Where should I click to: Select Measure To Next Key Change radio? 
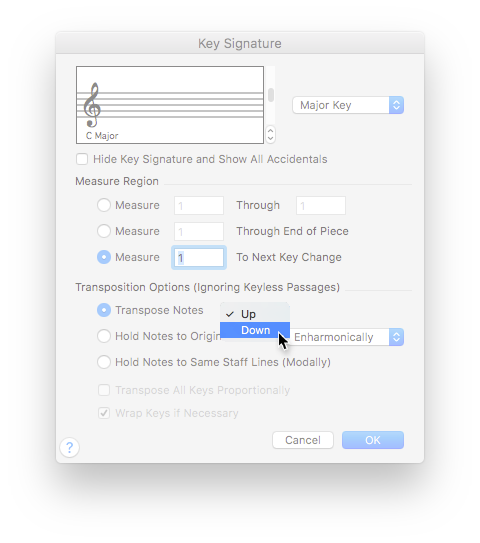[x=104, y=257]
